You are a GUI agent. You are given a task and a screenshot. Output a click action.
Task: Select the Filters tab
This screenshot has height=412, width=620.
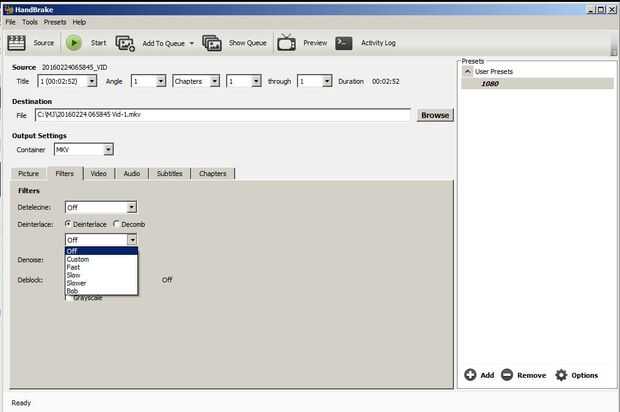point(65,174)
